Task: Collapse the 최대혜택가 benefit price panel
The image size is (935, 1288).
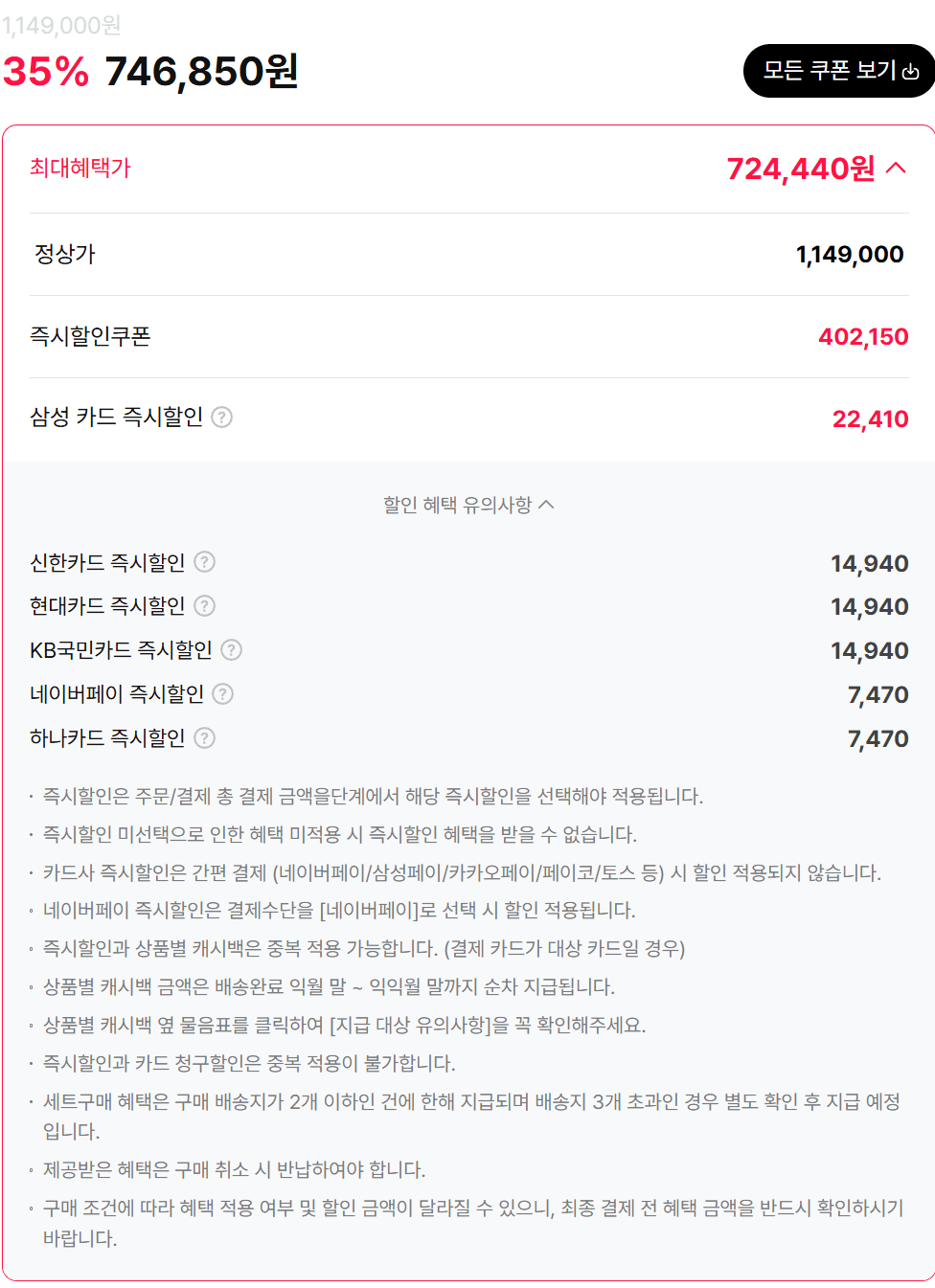Action: (897, 167)
